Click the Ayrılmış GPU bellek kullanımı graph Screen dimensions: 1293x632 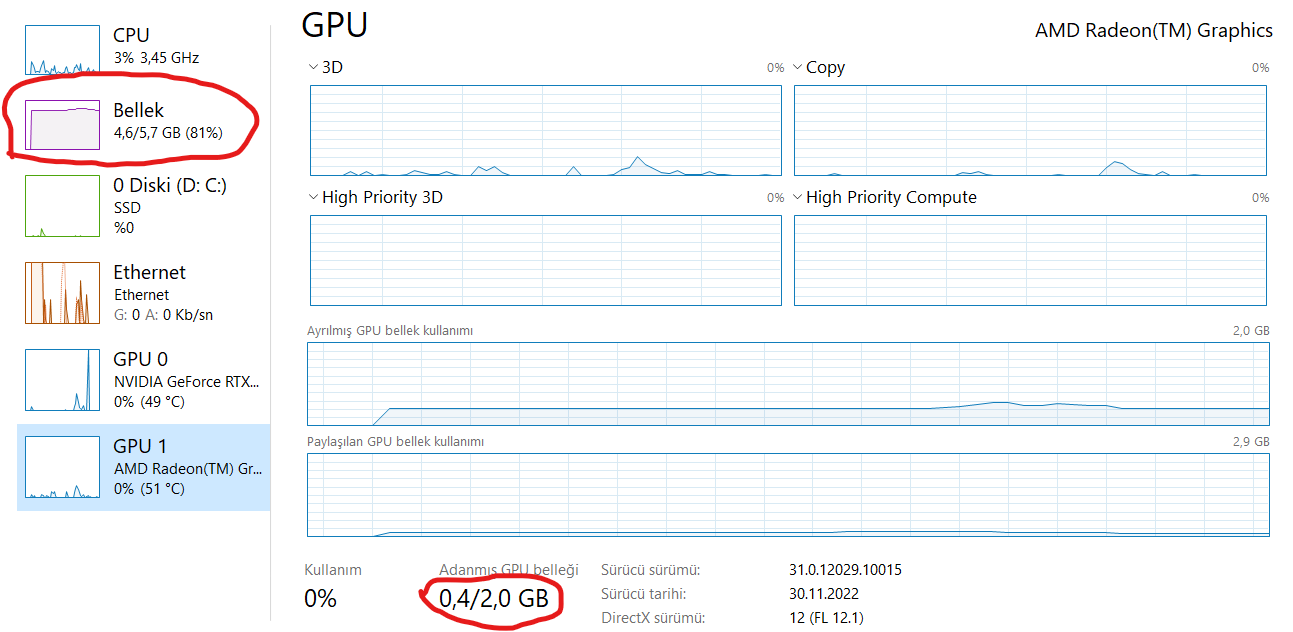788,383
